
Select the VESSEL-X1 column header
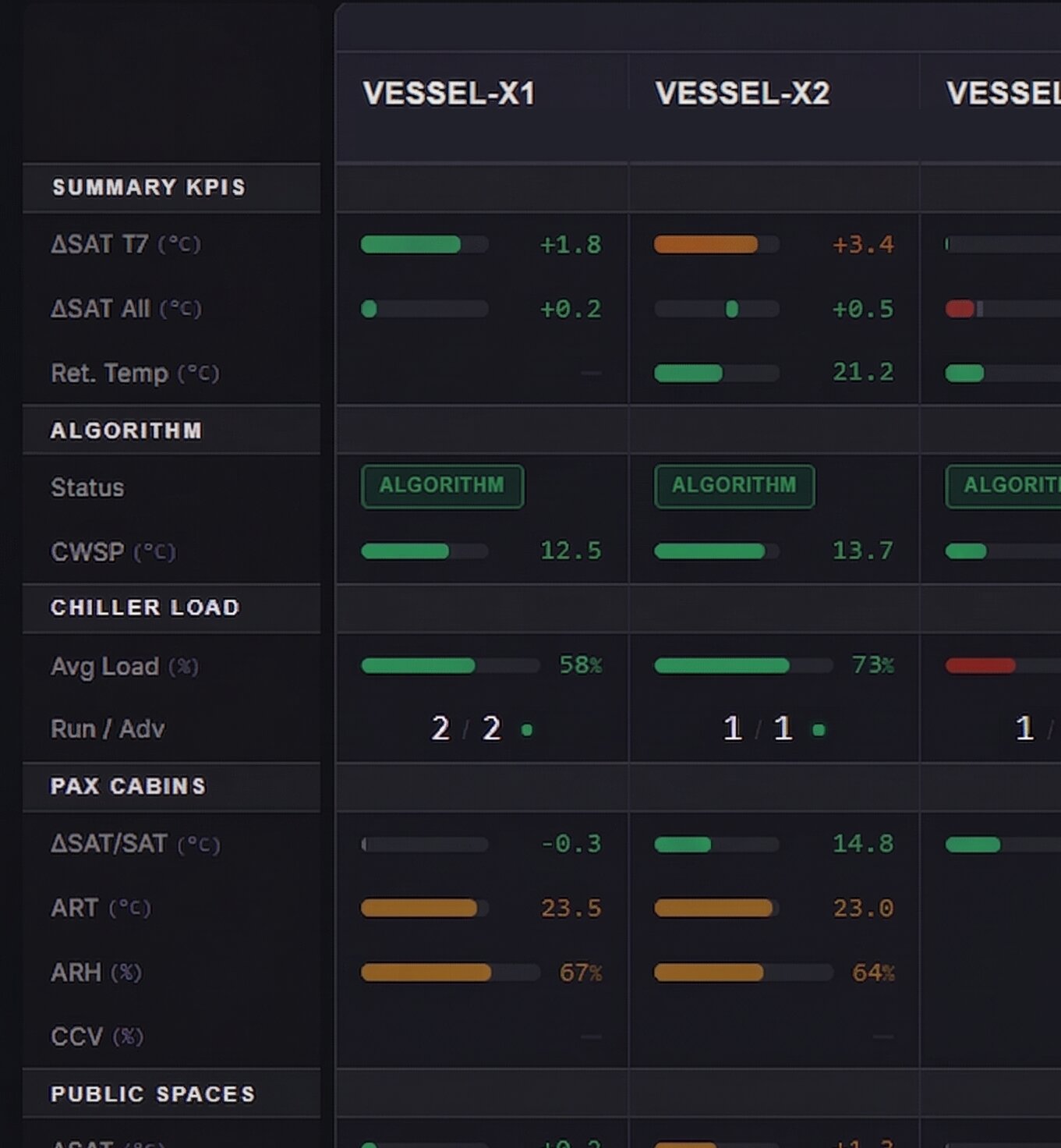point(449,94)
